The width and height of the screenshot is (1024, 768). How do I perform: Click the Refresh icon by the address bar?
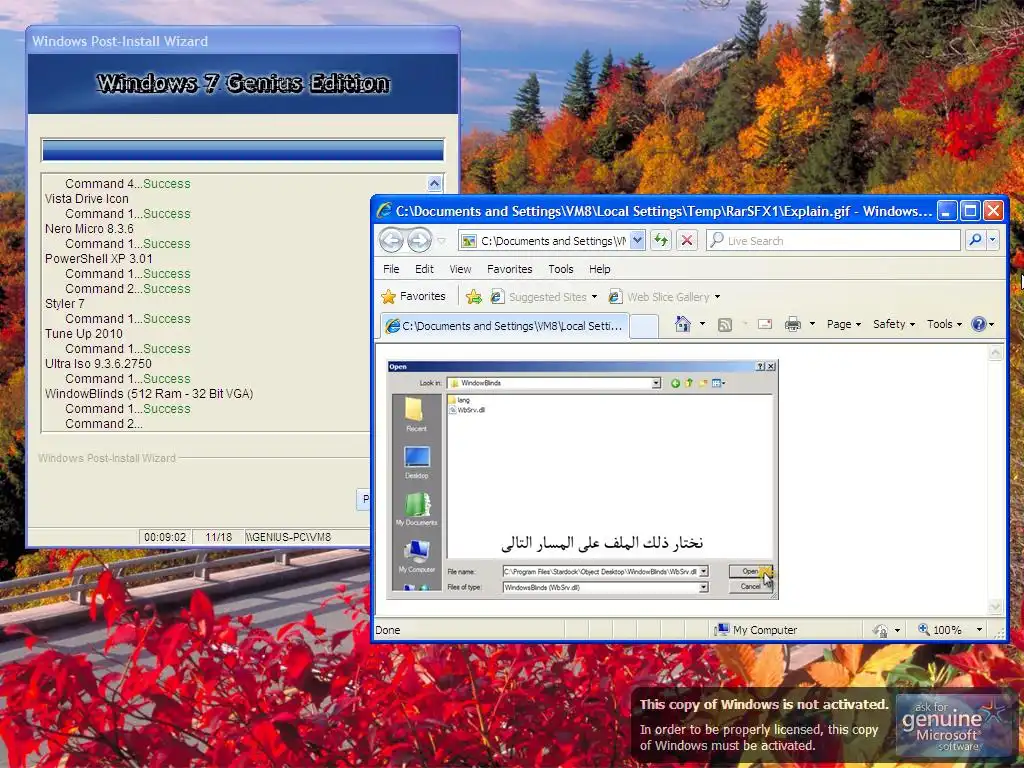click(x=661, y=240)
